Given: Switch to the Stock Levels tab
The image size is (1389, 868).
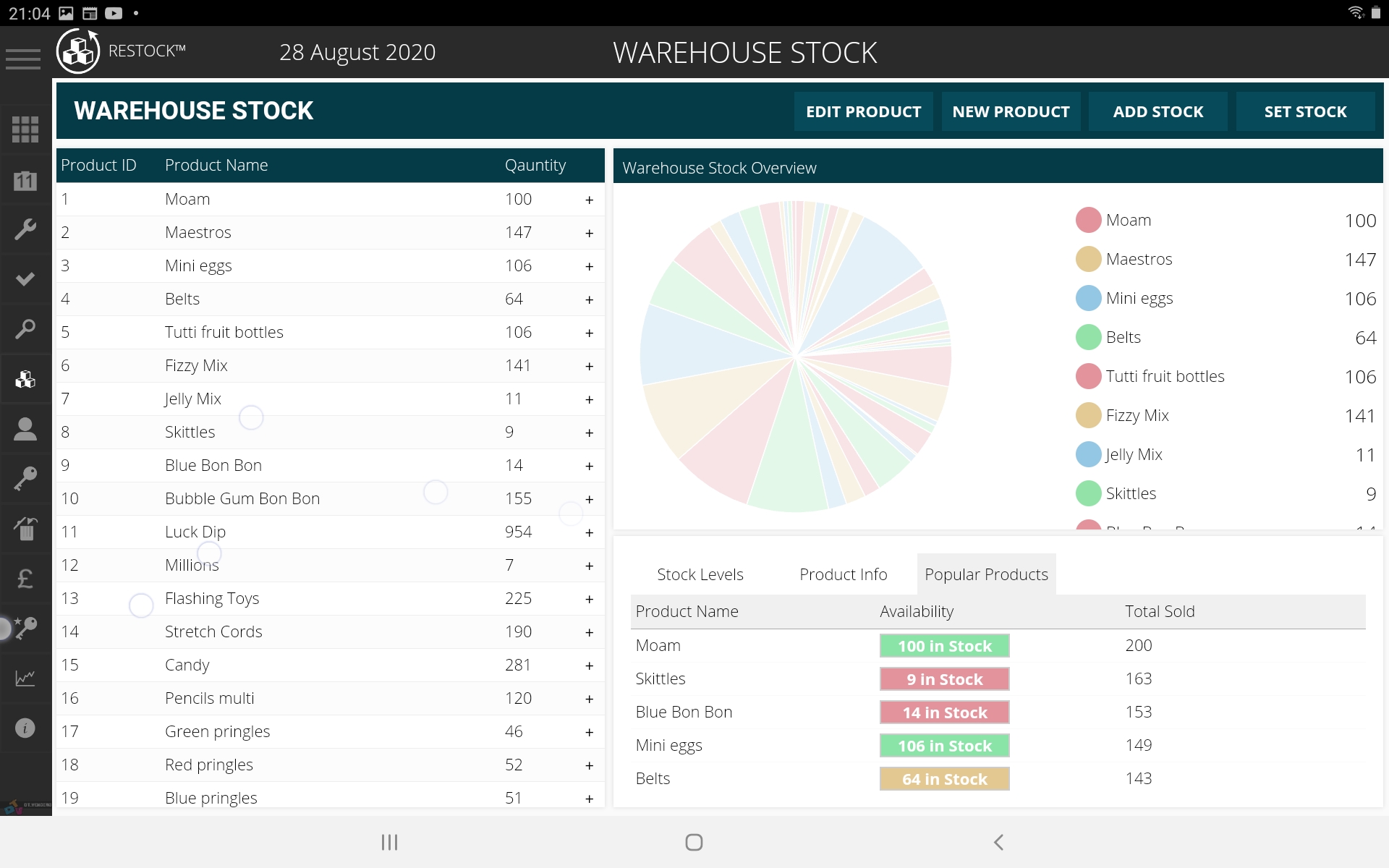Looking at the screenshot, I should pyautogui.click(x=700, y=574).
